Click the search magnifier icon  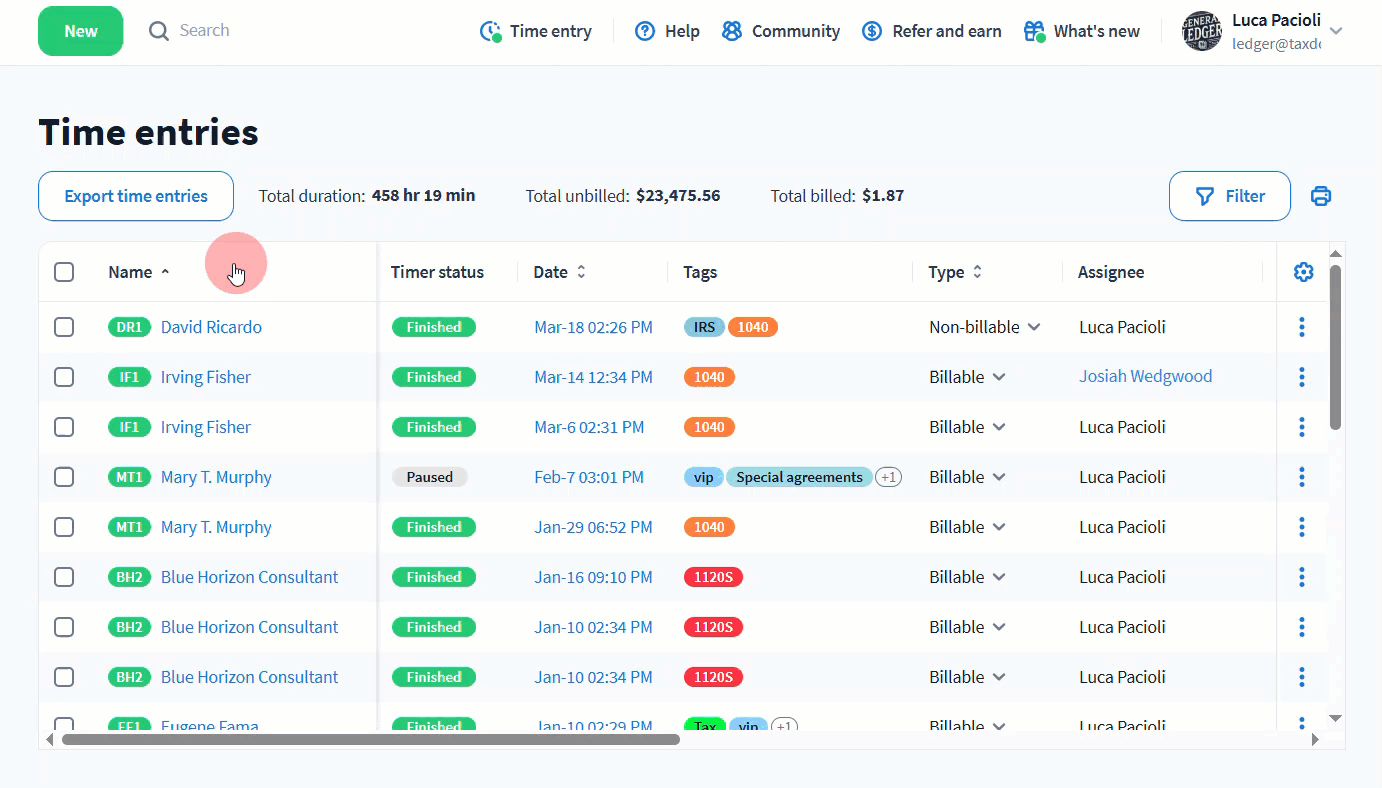click(159, 31)
